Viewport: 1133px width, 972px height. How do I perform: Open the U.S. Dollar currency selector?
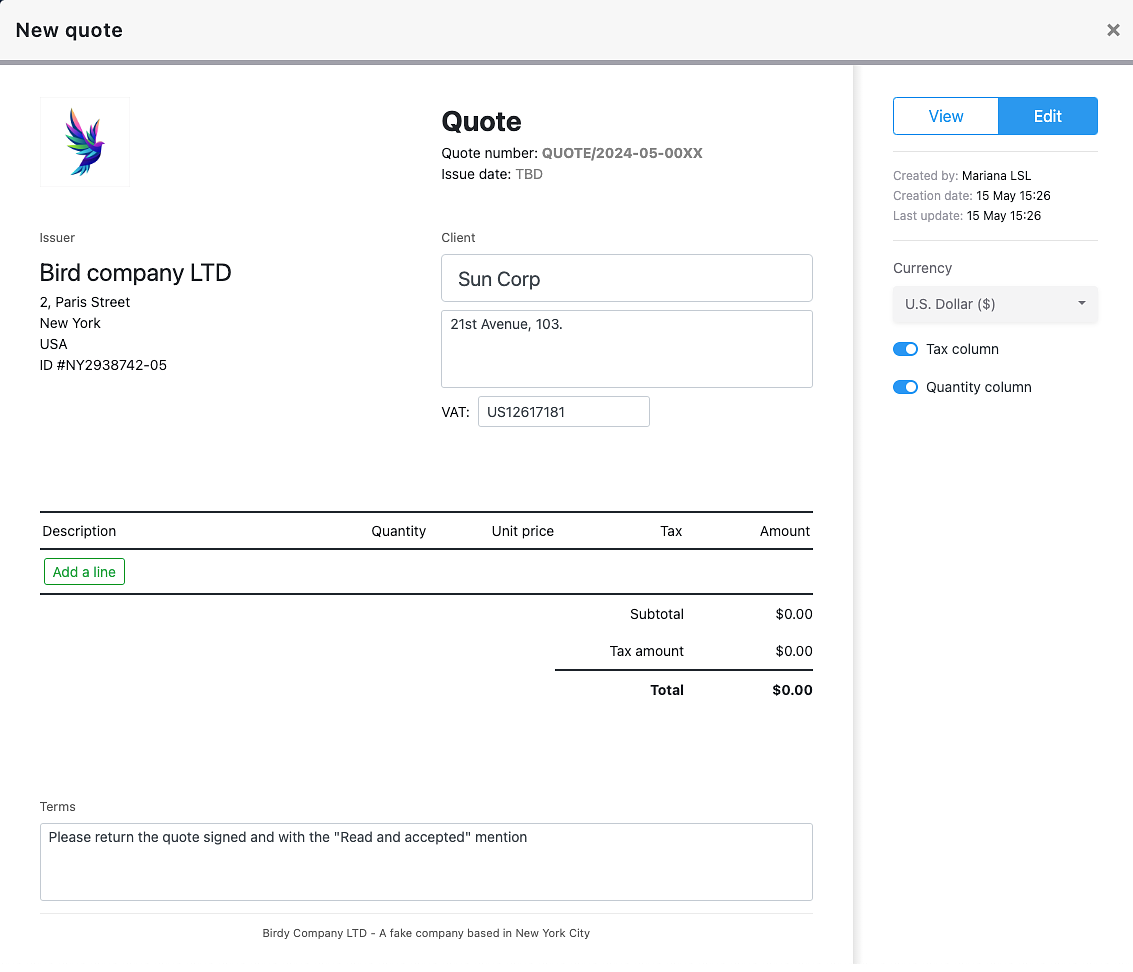[994, 304]
